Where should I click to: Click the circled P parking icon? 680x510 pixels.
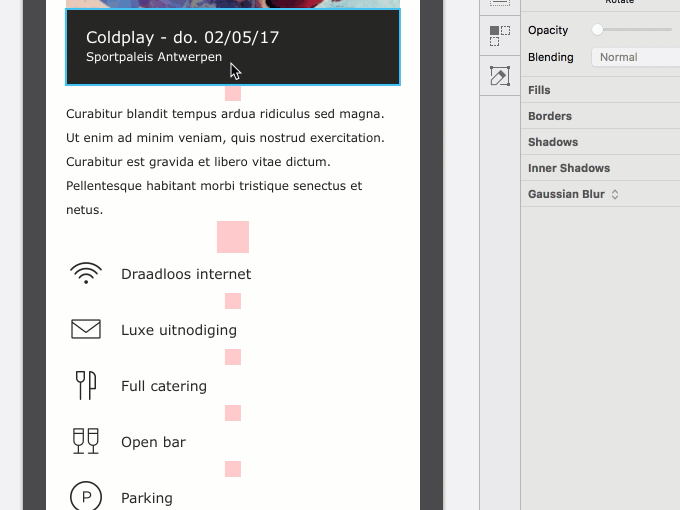(86, 496)
